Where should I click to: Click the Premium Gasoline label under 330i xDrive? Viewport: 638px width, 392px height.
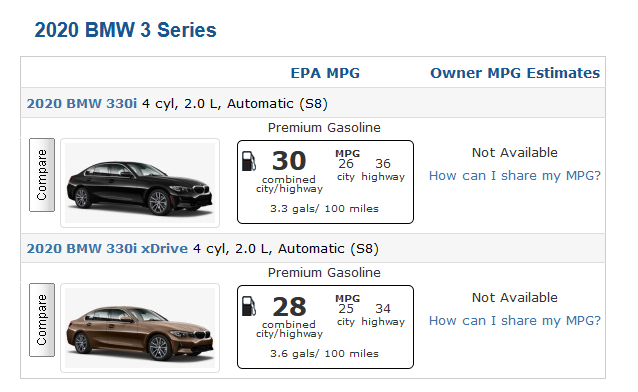[x=324, y=272]
